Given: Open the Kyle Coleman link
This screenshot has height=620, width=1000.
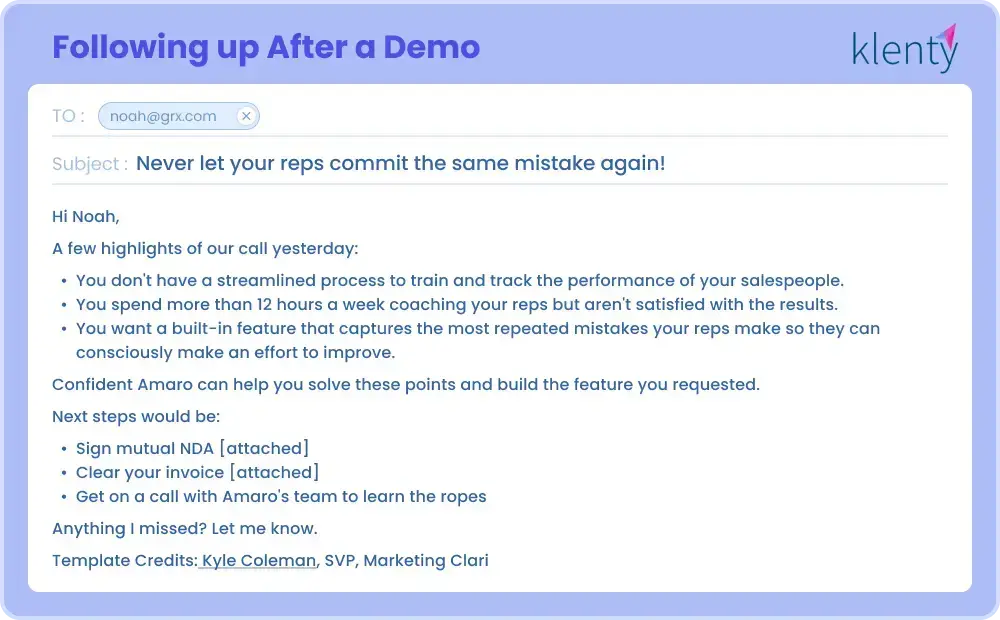Looking at the screenshot, I should (258, 560).
